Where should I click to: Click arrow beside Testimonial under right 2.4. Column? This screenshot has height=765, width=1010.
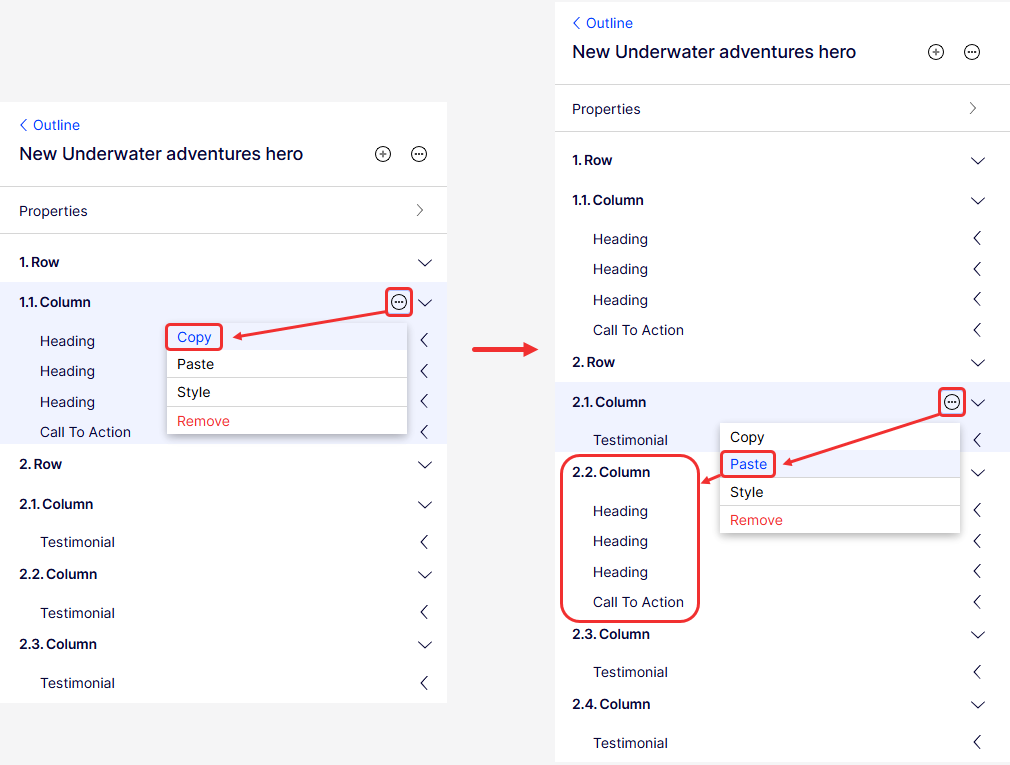[977, 742]
